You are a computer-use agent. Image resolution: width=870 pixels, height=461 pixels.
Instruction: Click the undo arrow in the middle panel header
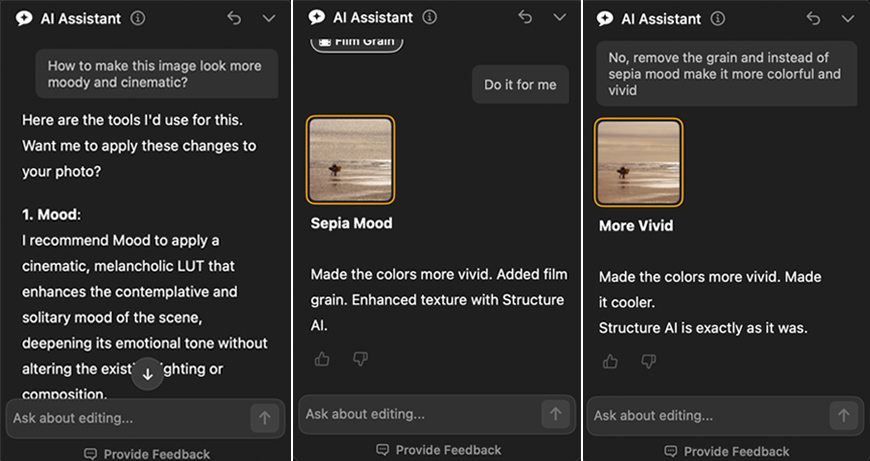point(525,17)
